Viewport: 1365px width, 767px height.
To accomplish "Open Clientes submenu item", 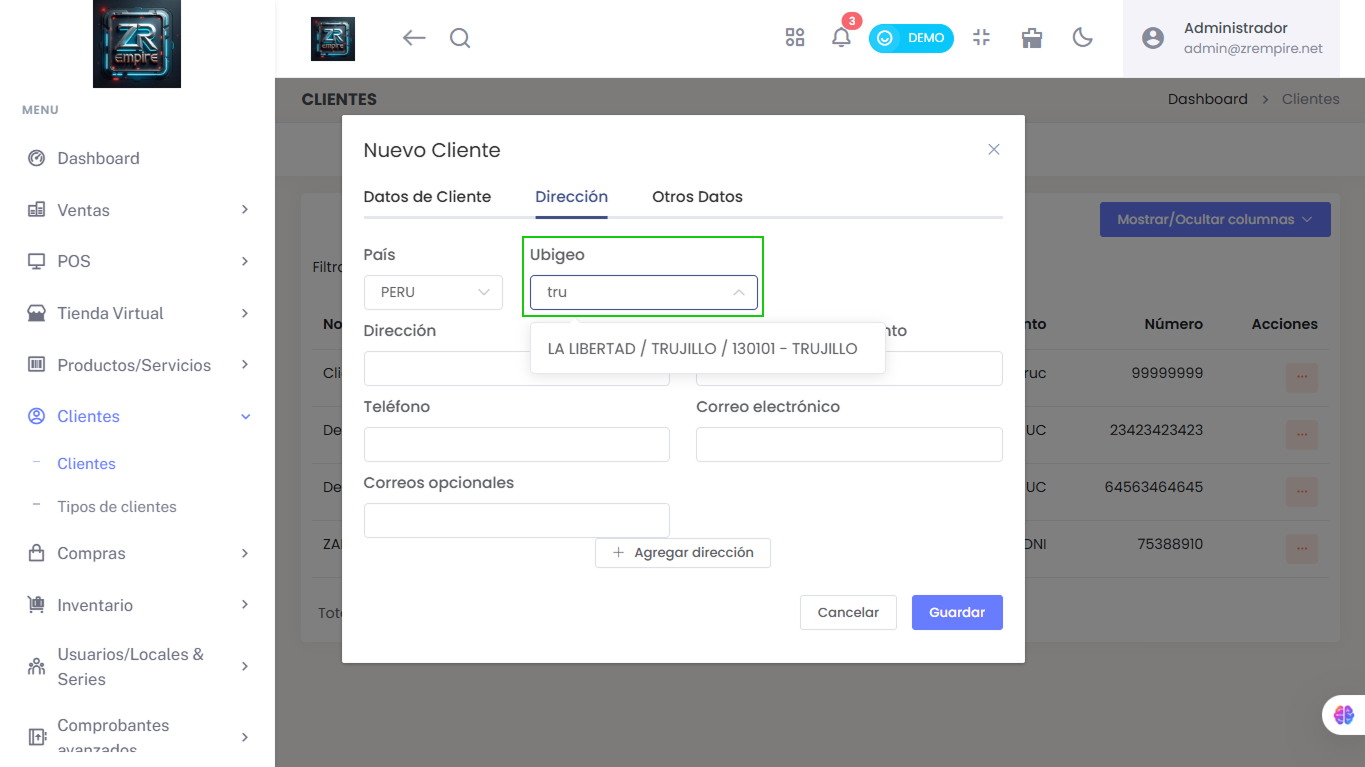I will [86, 464].
